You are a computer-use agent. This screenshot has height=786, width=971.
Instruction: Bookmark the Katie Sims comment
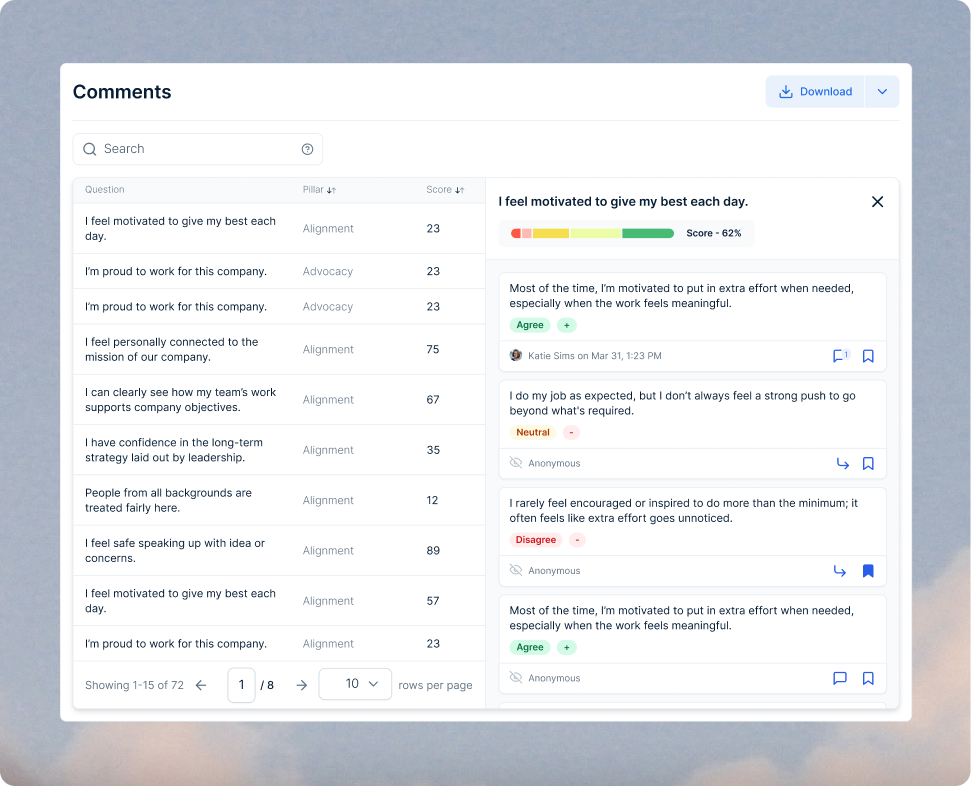coord(868,356)
